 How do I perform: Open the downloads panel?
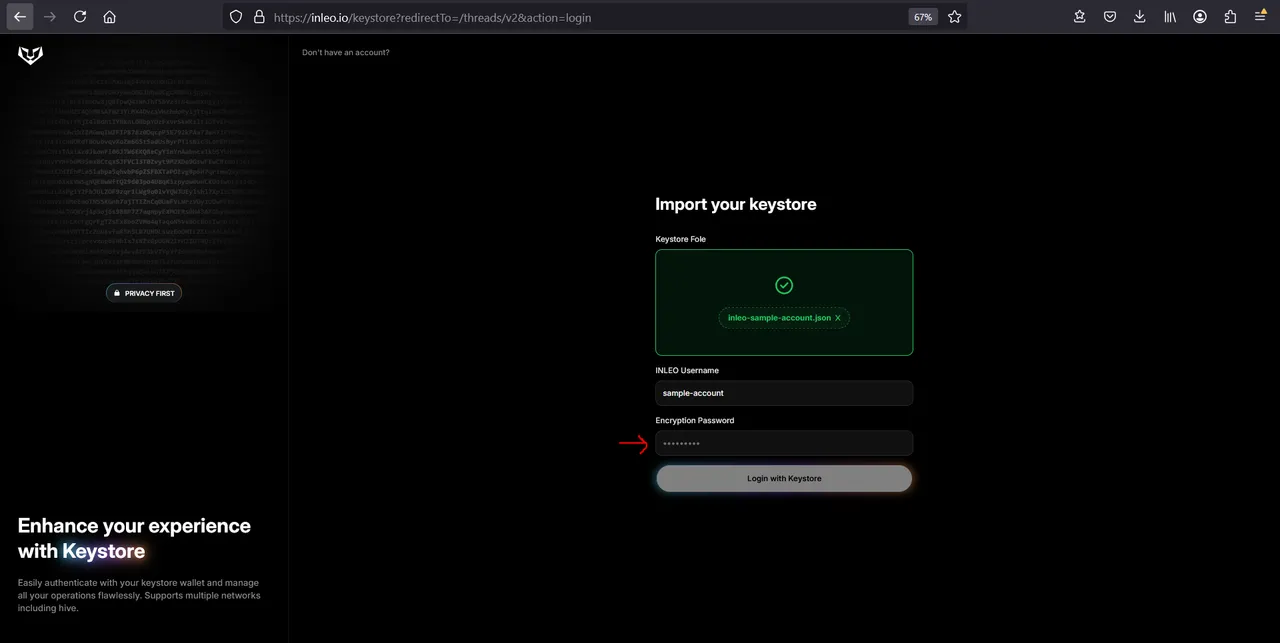(x=1140, y=17)
